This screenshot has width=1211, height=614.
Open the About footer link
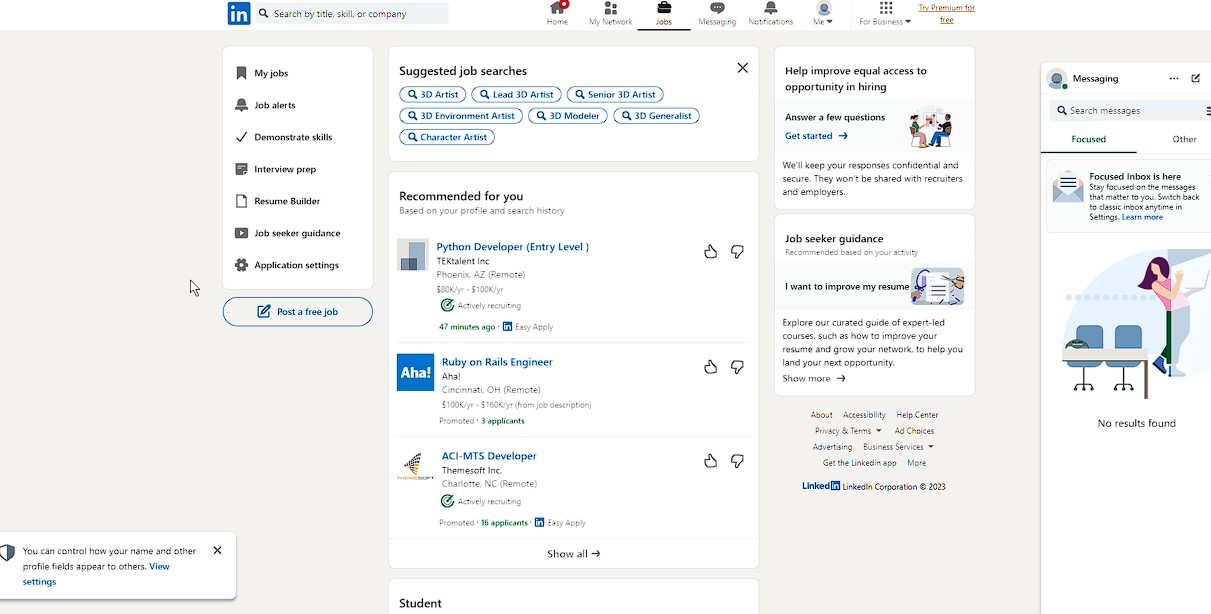coord(822,415)
